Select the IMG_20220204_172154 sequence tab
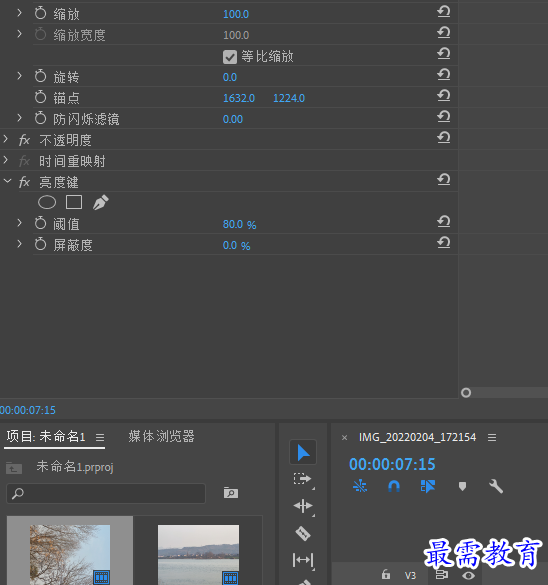This screenshot has height=585, width=548. [417, 437]
